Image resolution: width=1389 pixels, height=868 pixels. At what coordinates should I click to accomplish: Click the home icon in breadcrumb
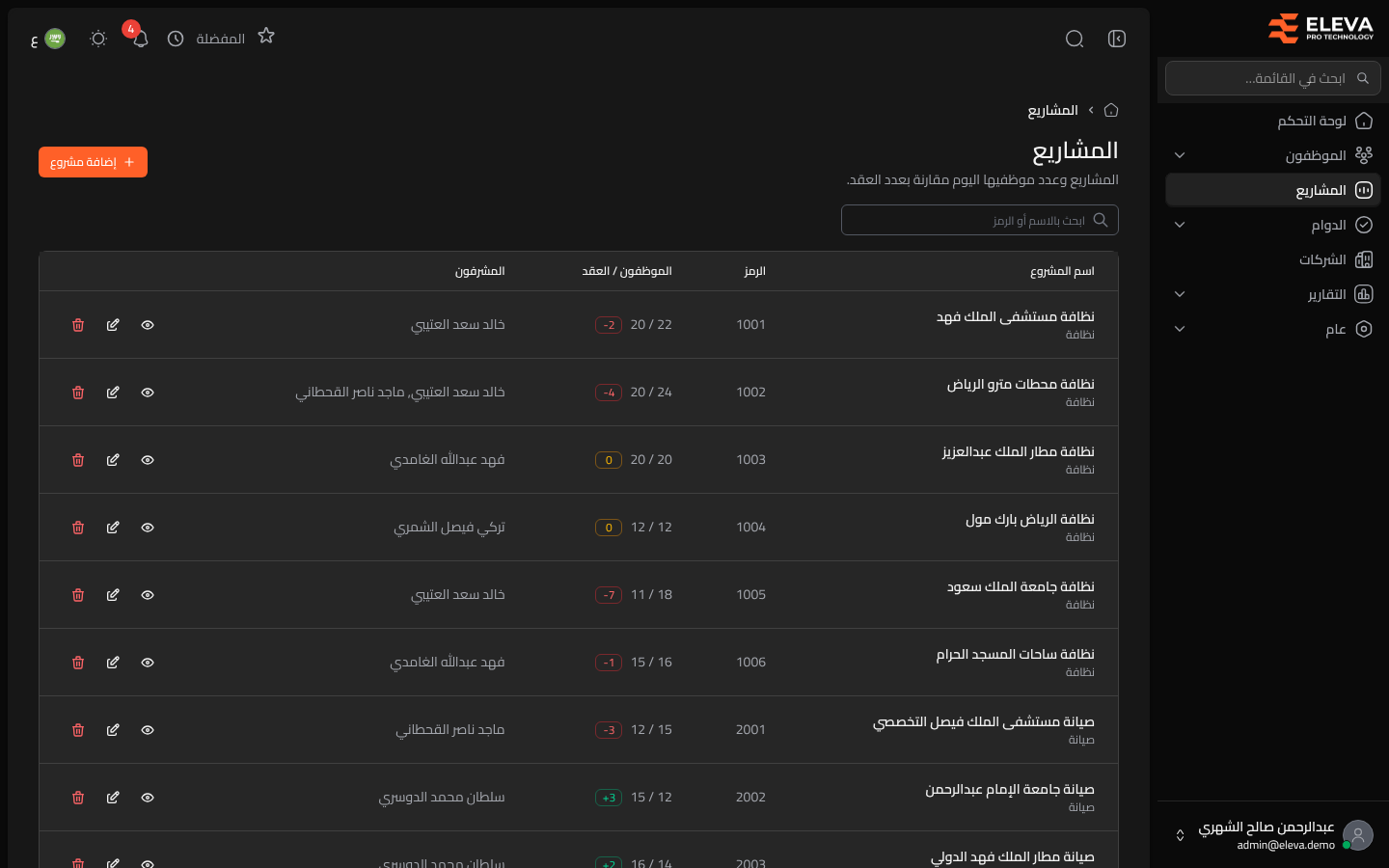1111,110
